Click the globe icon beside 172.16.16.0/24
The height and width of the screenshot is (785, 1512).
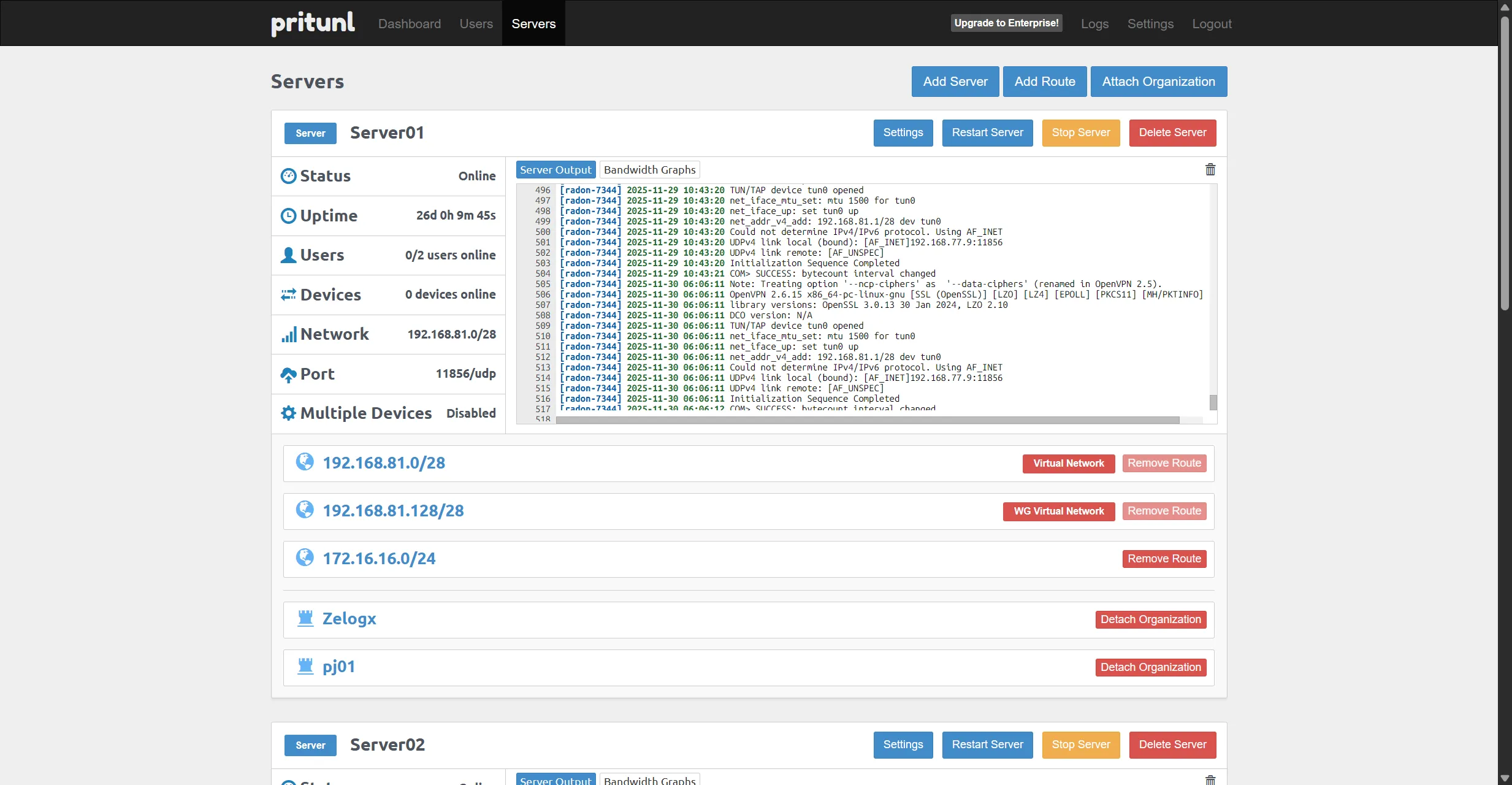(x=305, y=557)
